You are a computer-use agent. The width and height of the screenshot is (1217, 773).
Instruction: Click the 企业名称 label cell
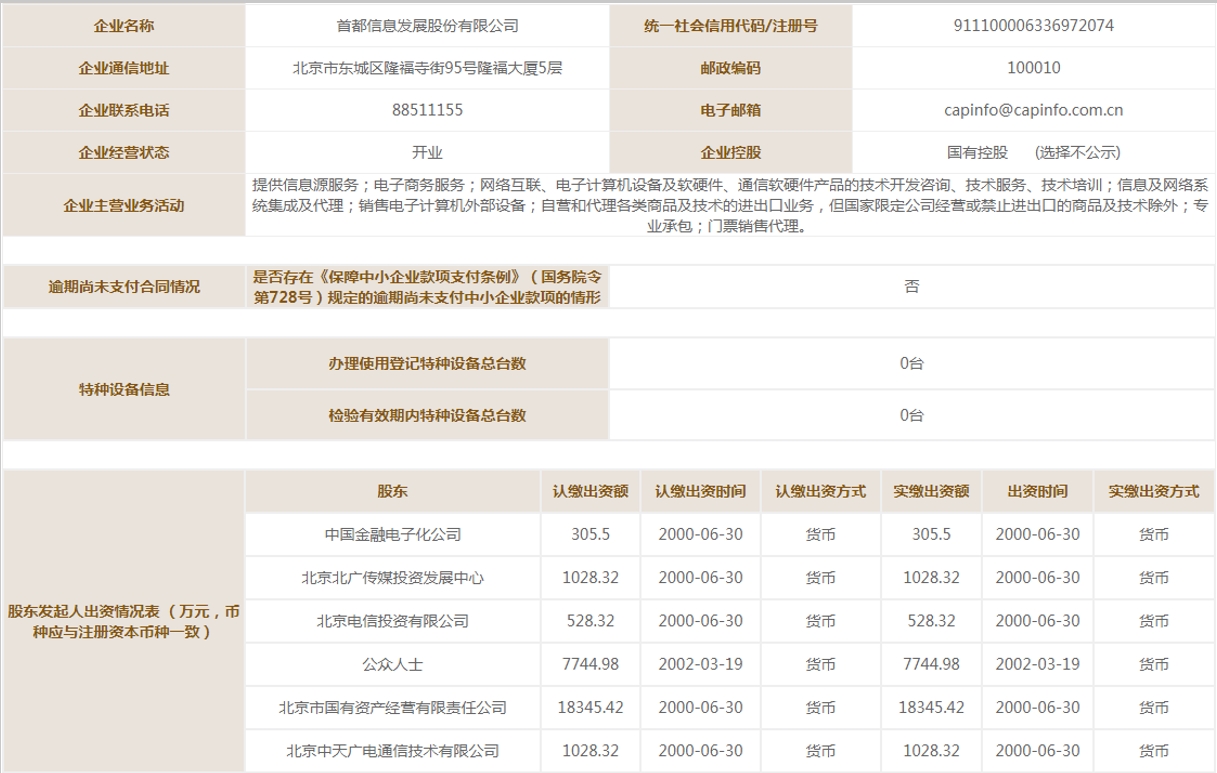click(124, 26)
